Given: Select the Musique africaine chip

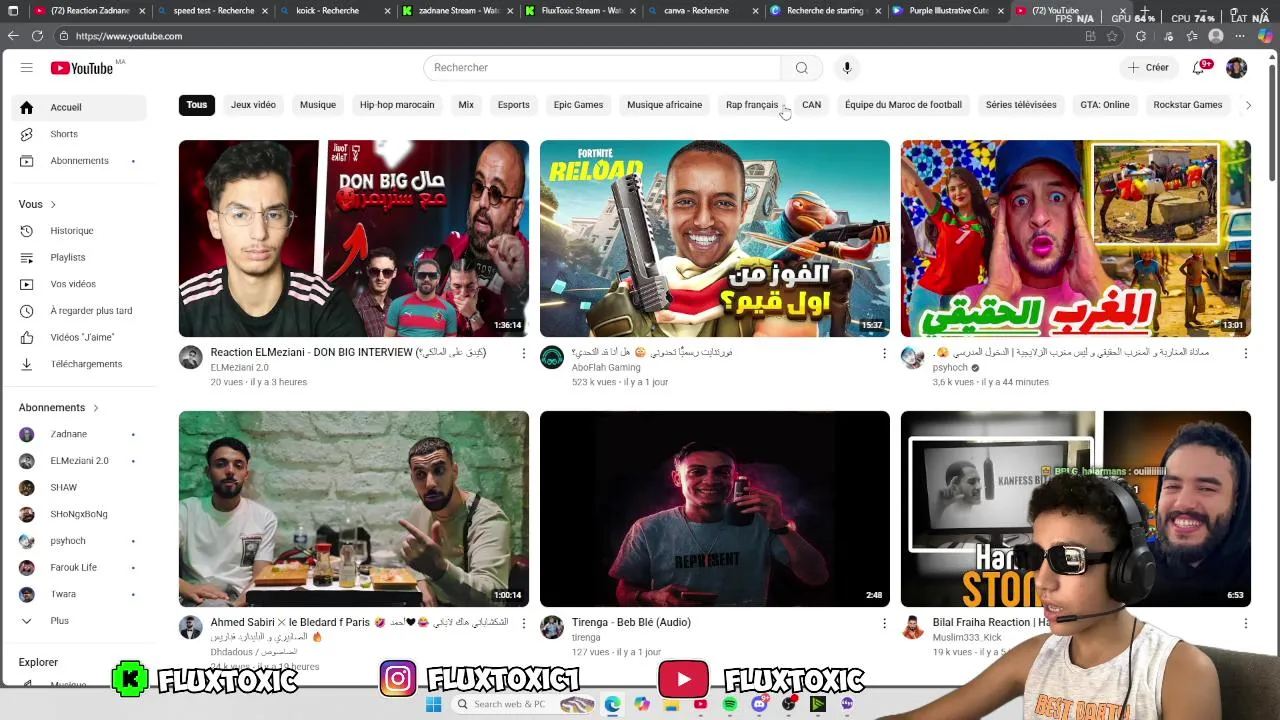Looking at the screenshot, I should coord(664,105).
